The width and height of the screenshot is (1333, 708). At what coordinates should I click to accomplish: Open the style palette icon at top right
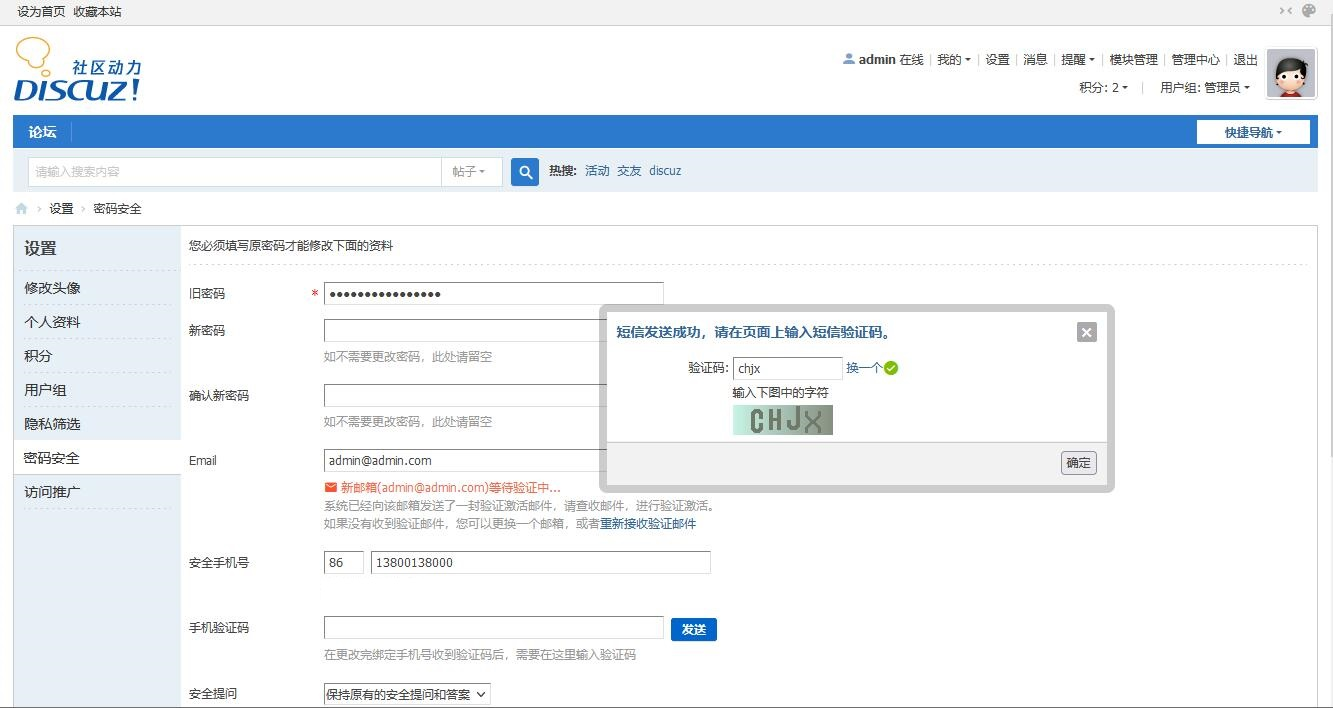tap(1309, 11)
